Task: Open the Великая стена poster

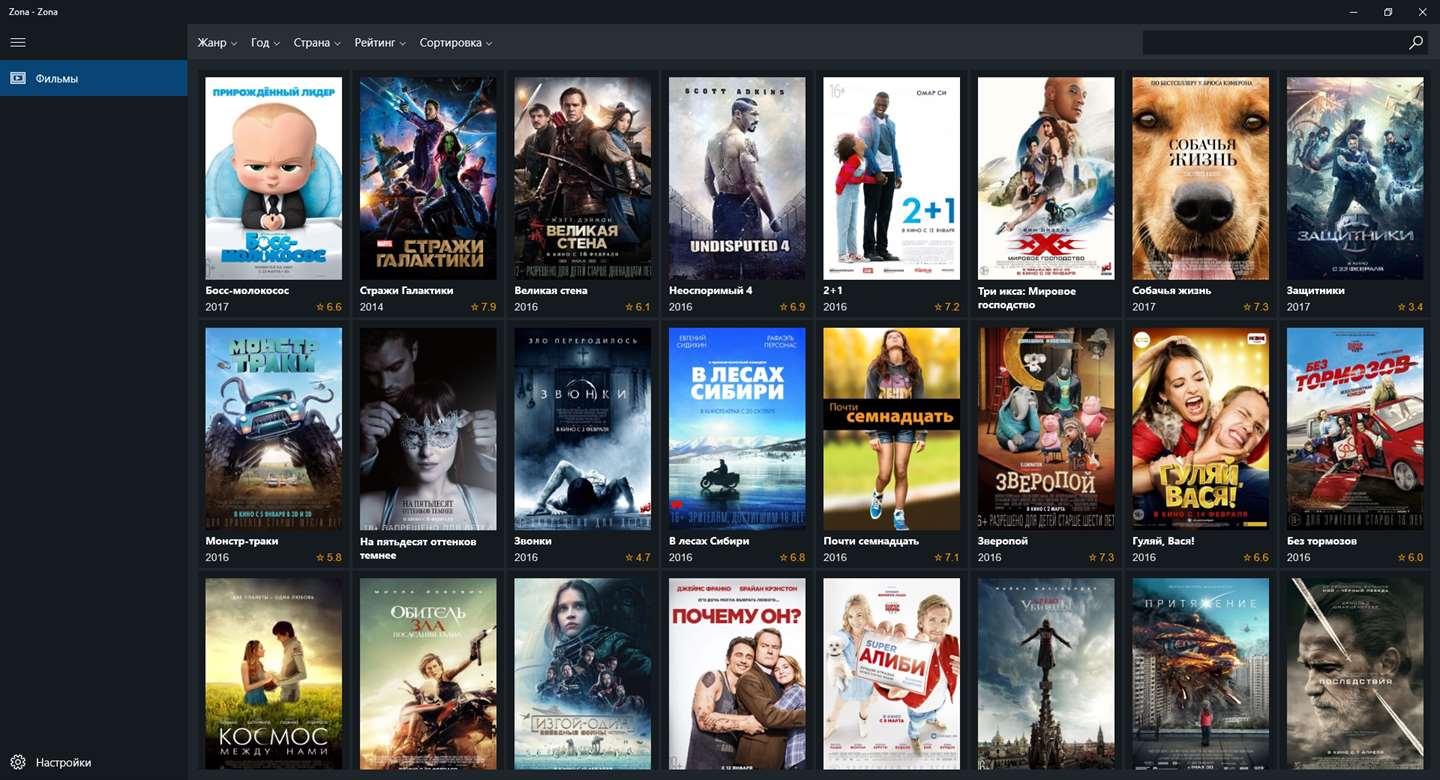Action: point(583,179)
